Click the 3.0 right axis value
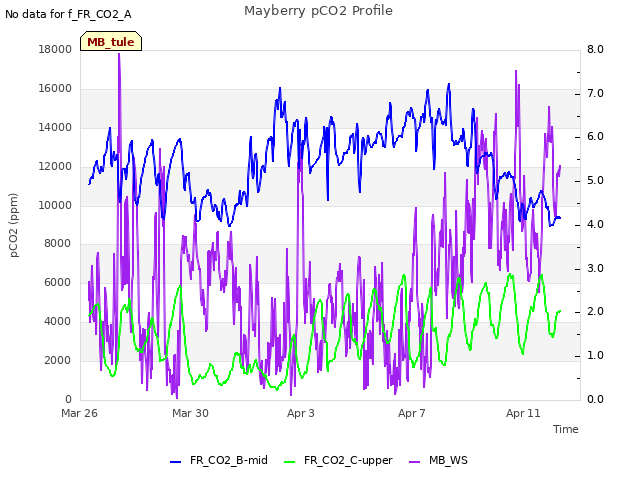 pyautogui.click(x=595, y=268)
